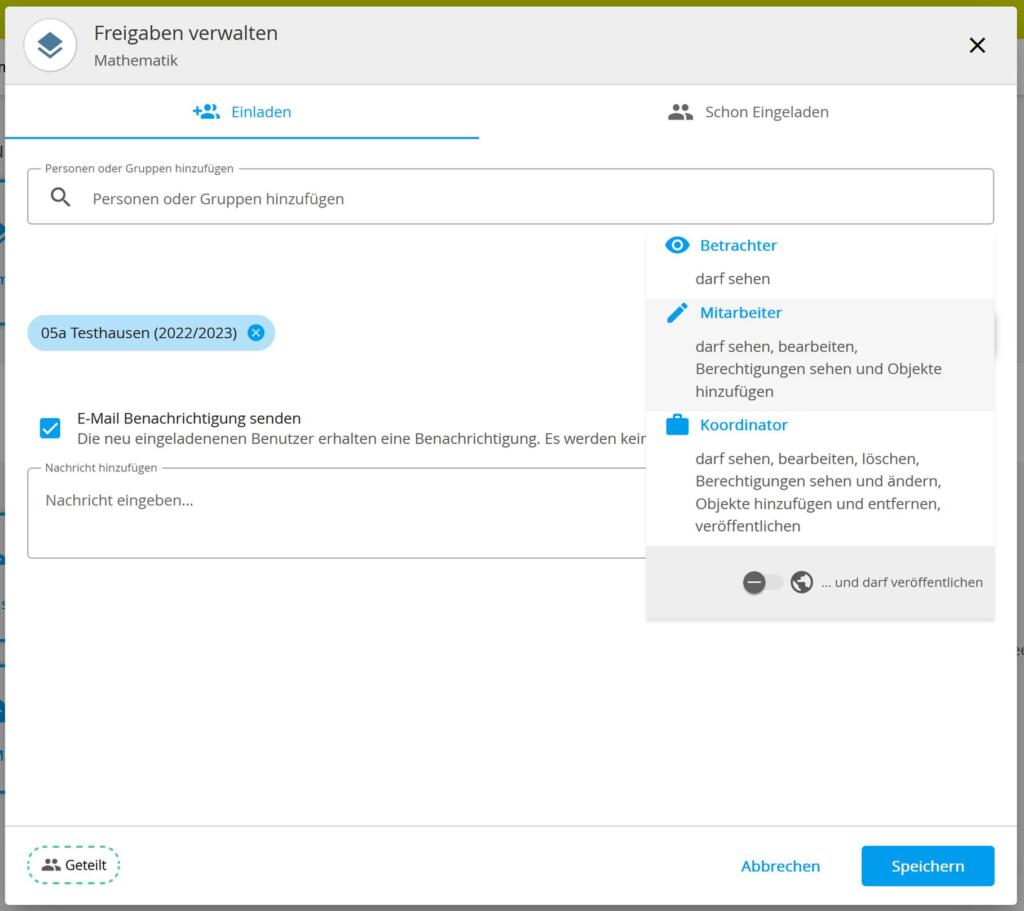Choose Mitarbeiter role from the list
Screen dimensions: 1024x911
[820, 355]
